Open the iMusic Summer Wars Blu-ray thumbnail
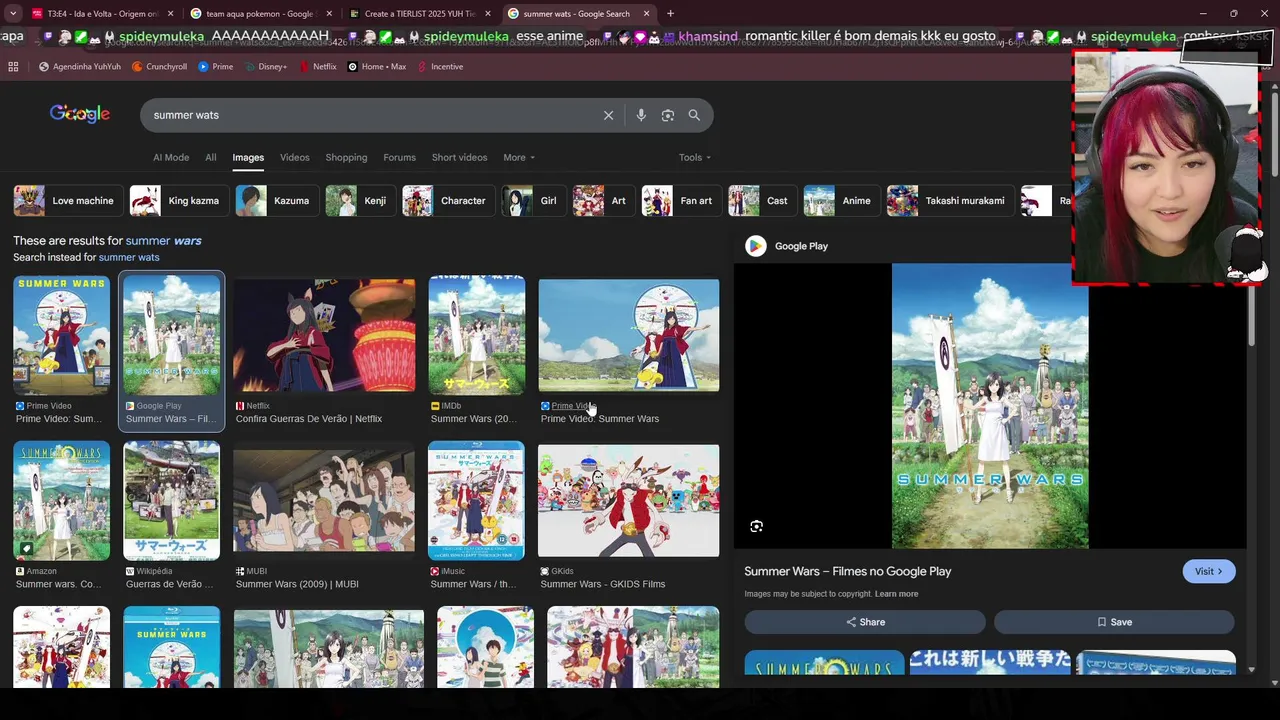 coord(476,500)
